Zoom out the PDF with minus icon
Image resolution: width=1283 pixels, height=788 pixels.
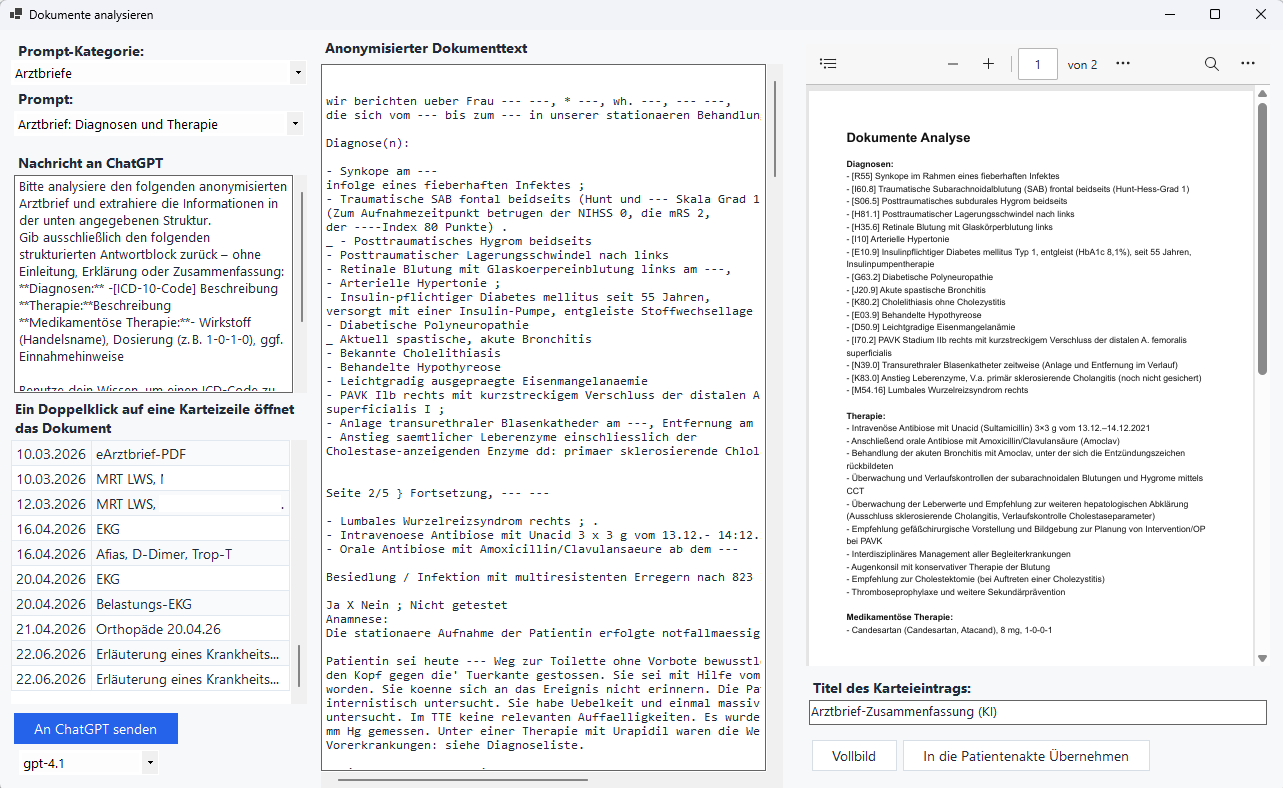pyautogui.click(x=953, y=64)
